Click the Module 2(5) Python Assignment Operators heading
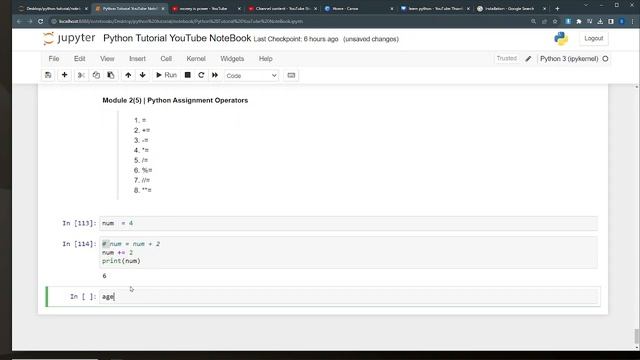Image resolution: width=640 pixels, height=360 pixels. point(175,100)
